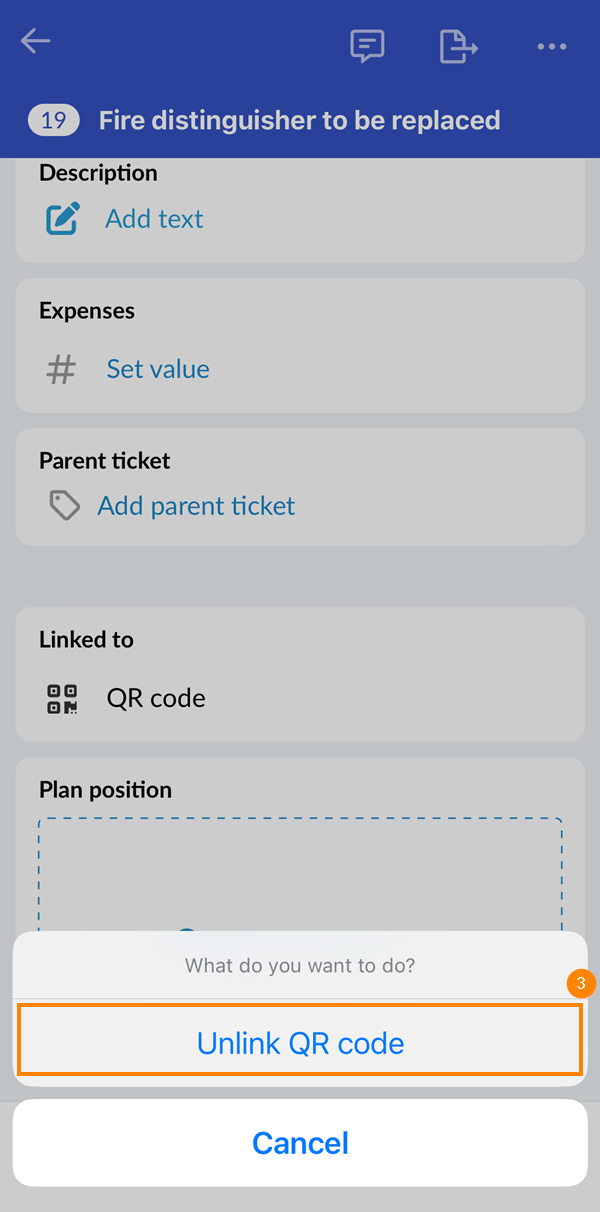This screenshot has height=1212, width=600.
Task: Select Unlink QR code option
Action: coord(300,1044)
